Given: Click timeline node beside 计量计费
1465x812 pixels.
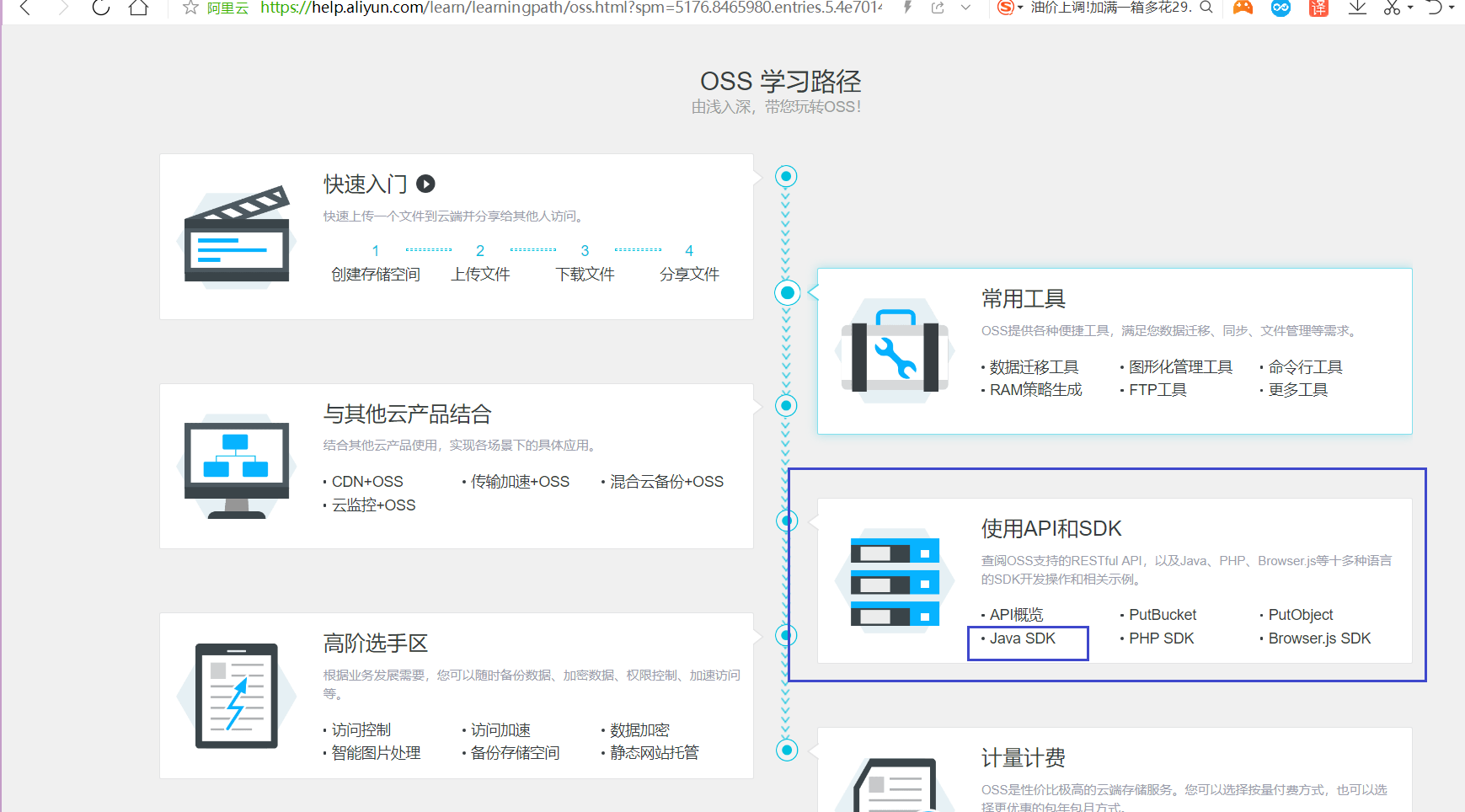Looking at the screenshot, I should pos(787,750).
